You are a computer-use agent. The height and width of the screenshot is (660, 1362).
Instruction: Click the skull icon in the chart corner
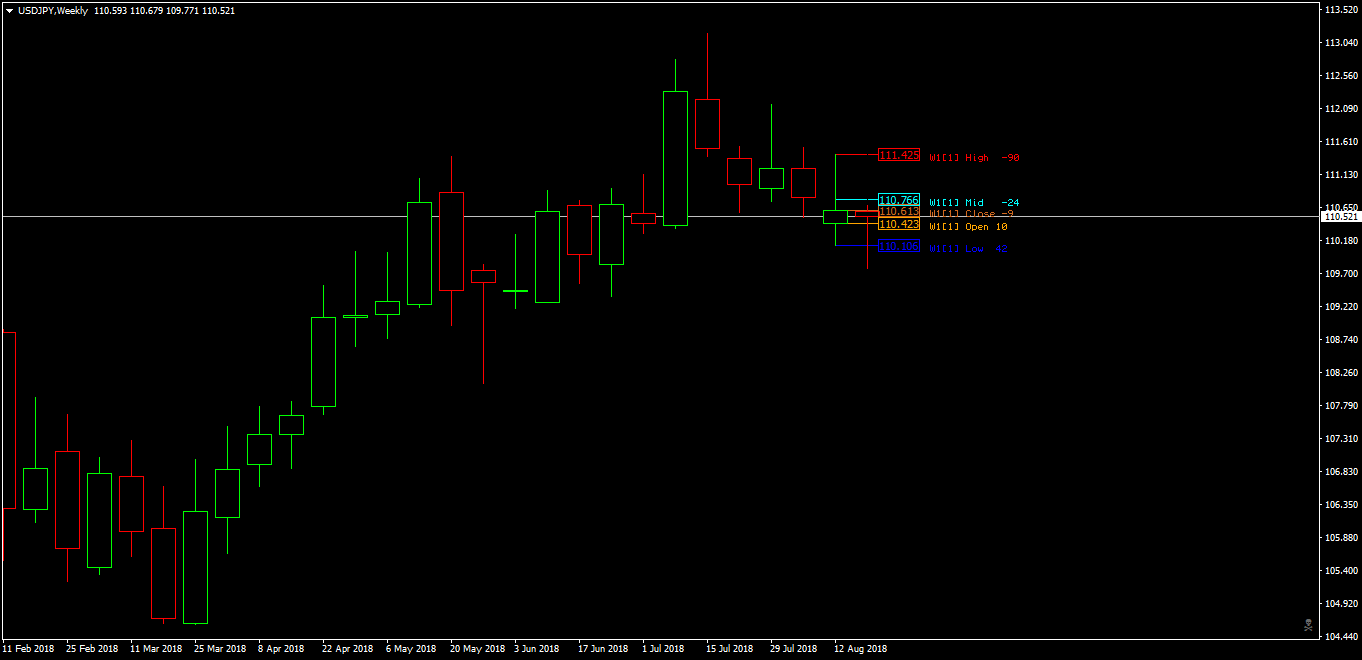tap(1307, 625)
